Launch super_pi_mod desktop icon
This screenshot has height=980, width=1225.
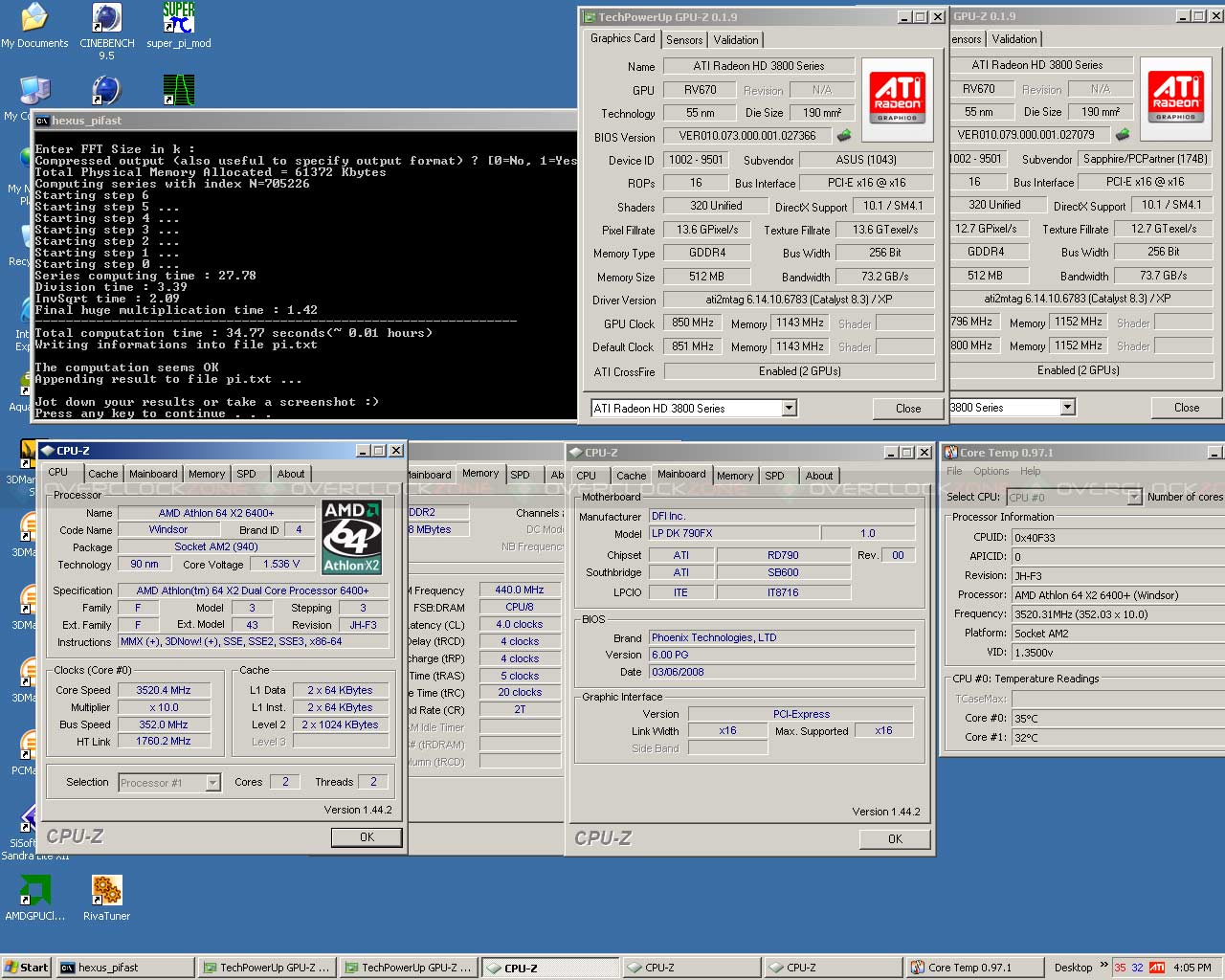[x=179, y=26]
